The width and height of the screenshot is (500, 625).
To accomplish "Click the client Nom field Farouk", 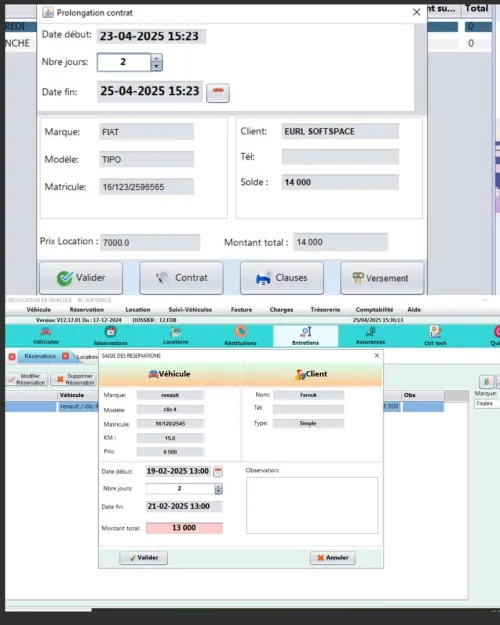I will [x=308, y=395].
